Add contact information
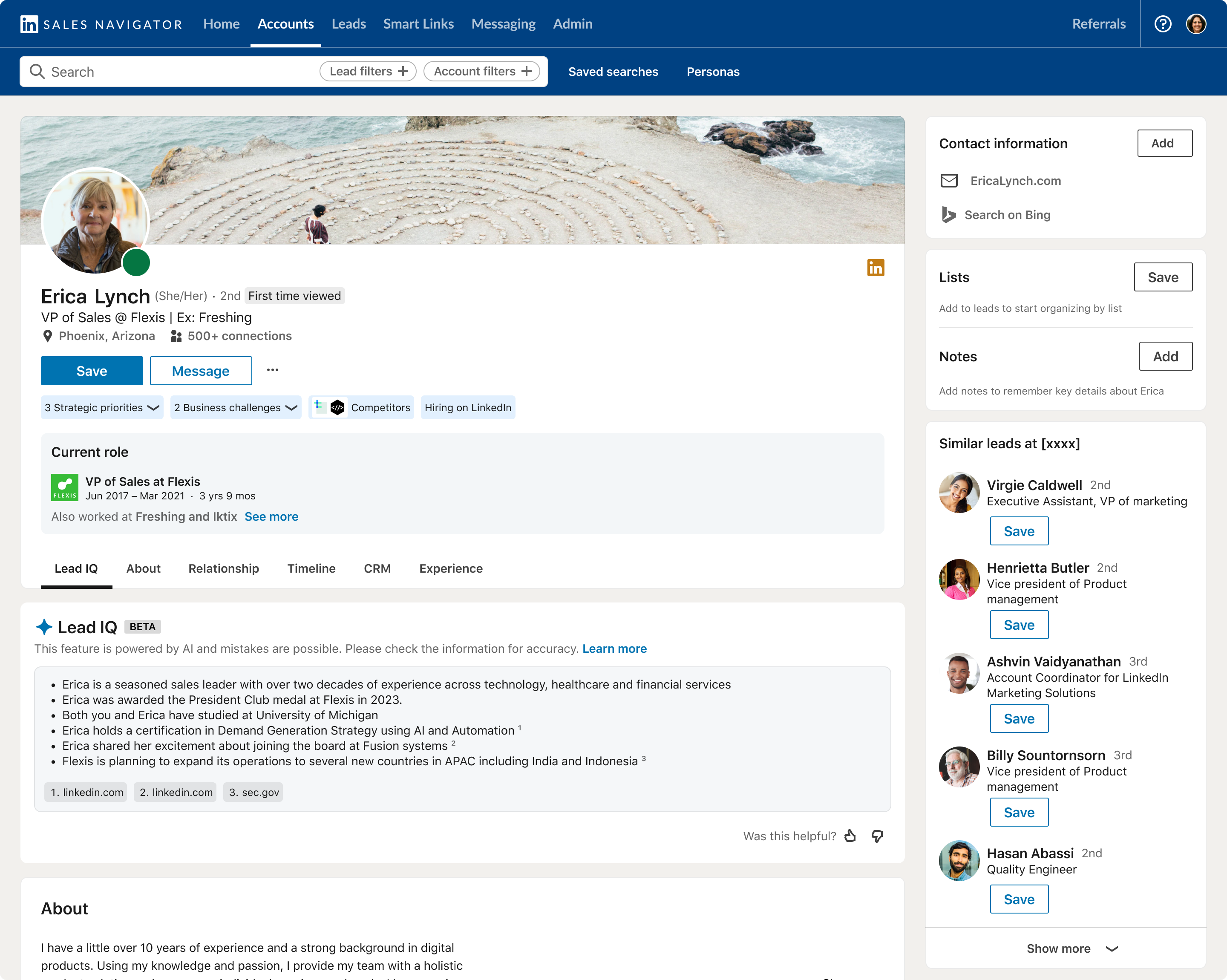The image size is (1227, 980). point(1164,144)
